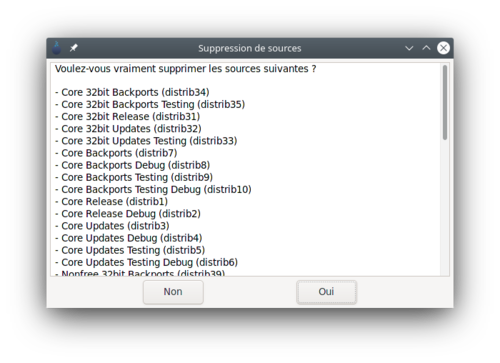This screenshot has width=500, height=363.
Task: Confirm removal with the Oui button
Action: click(326, 292)
